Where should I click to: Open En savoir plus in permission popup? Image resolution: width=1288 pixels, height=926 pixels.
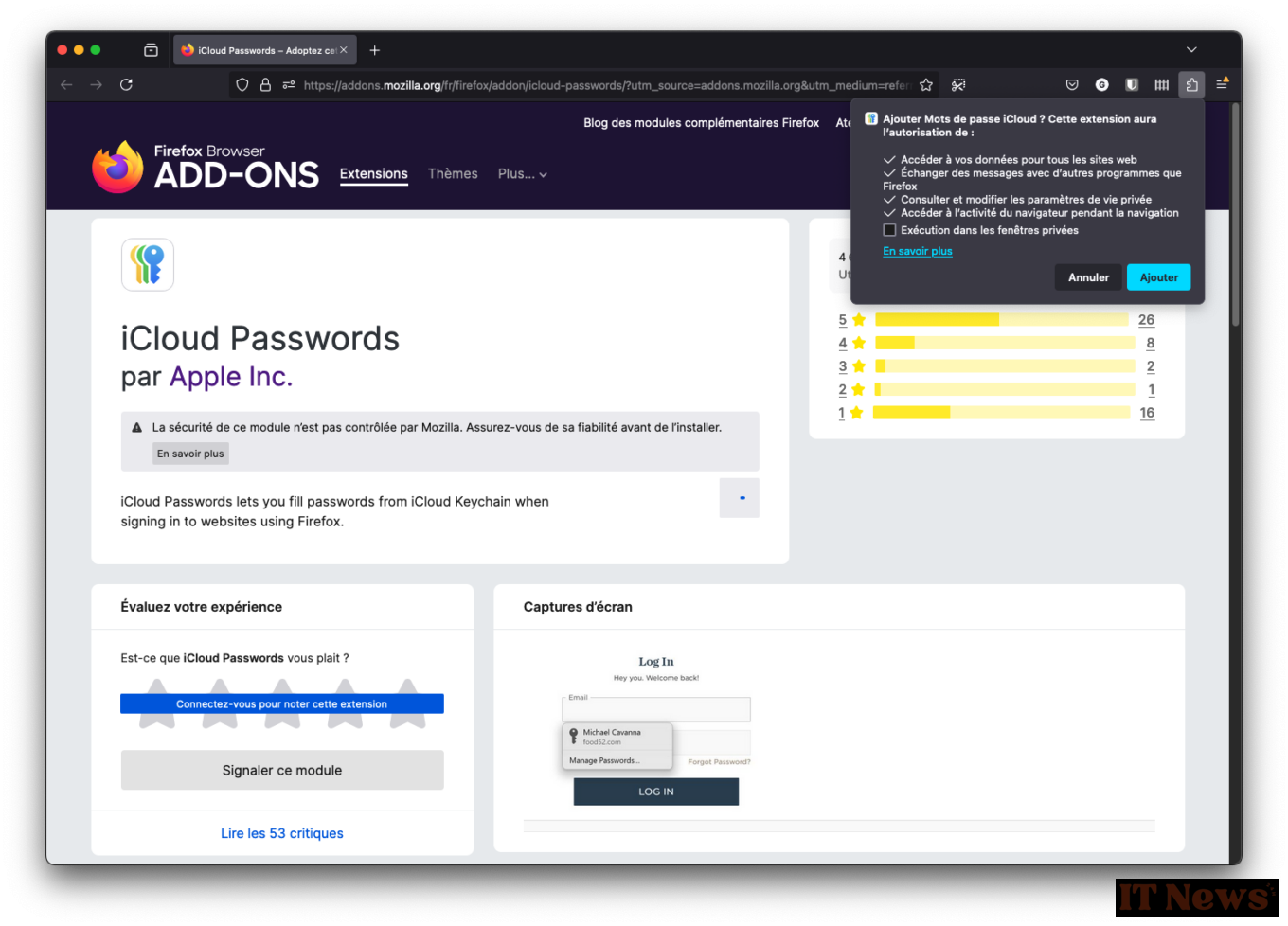[918, 251]
